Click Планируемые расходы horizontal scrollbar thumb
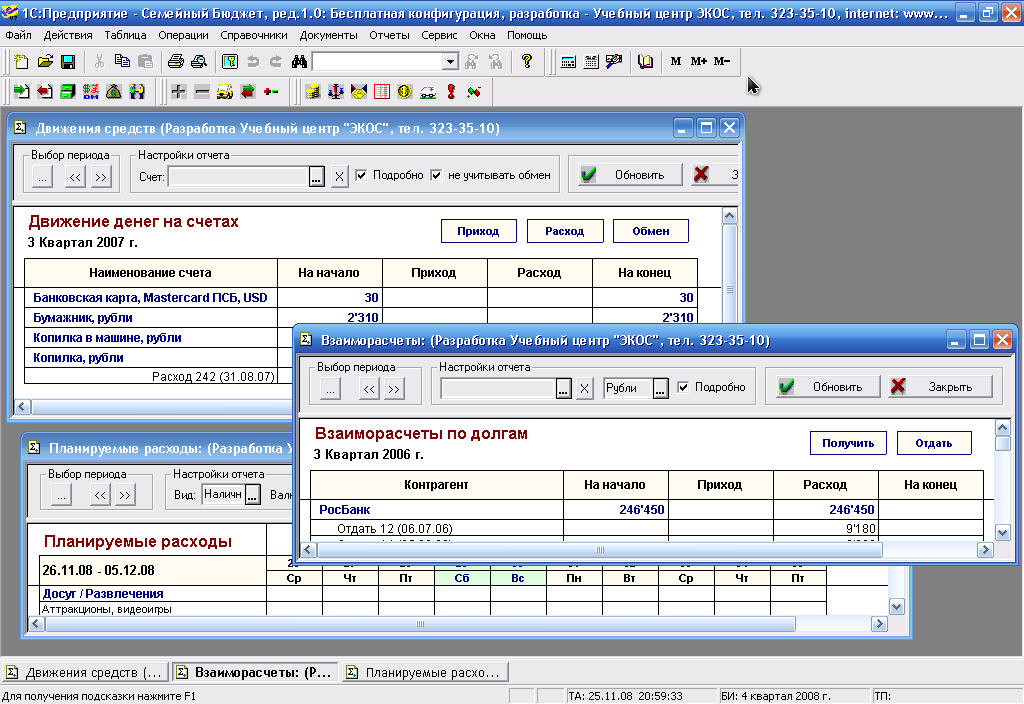Screen dimensions: 1024x704 420,624
